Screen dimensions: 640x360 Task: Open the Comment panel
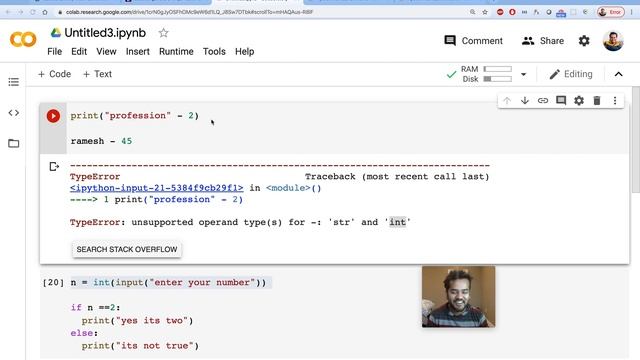click(x=473, y=41)
